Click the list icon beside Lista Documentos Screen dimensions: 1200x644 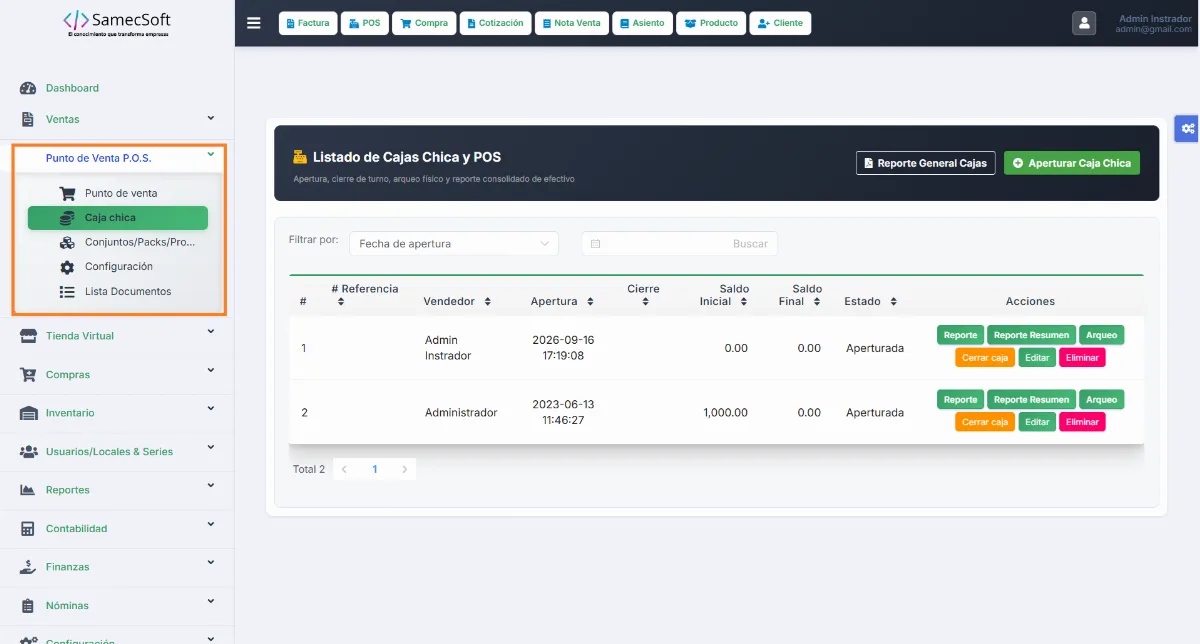(x=67, y=292)
